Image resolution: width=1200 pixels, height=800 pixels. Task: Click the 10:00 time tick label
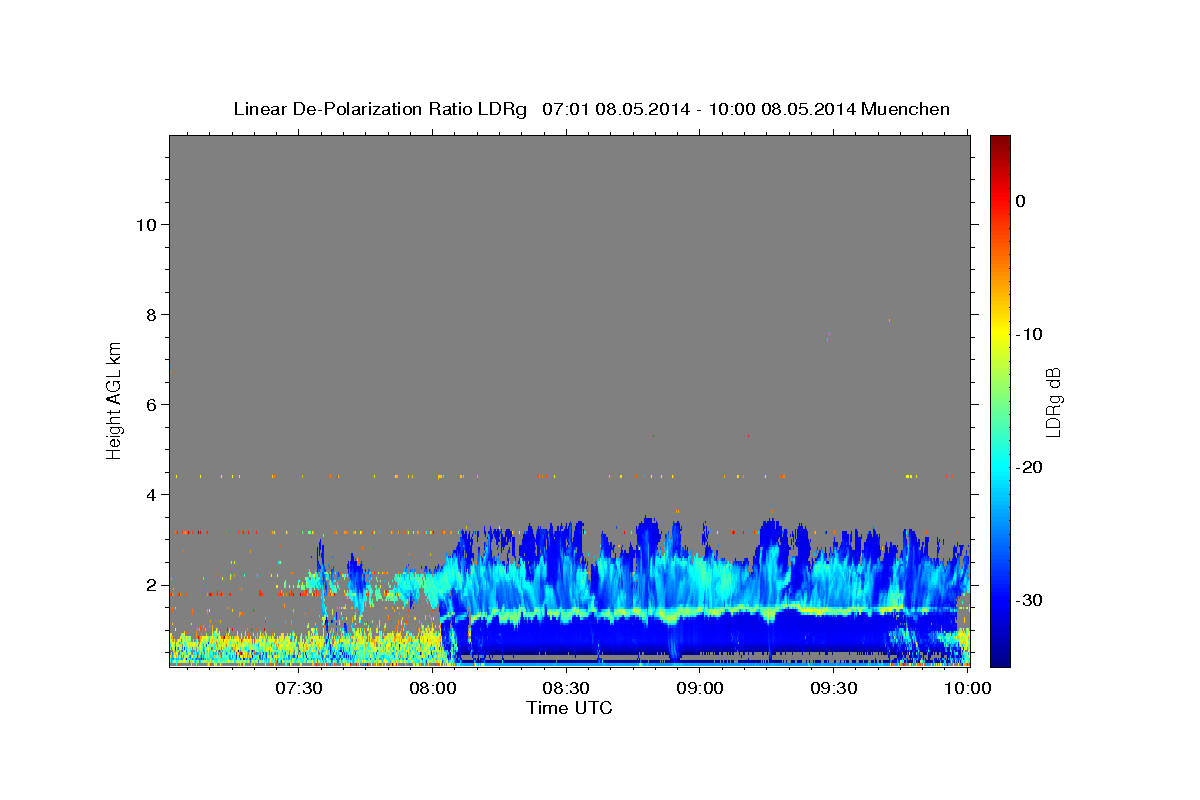(968, 689)
